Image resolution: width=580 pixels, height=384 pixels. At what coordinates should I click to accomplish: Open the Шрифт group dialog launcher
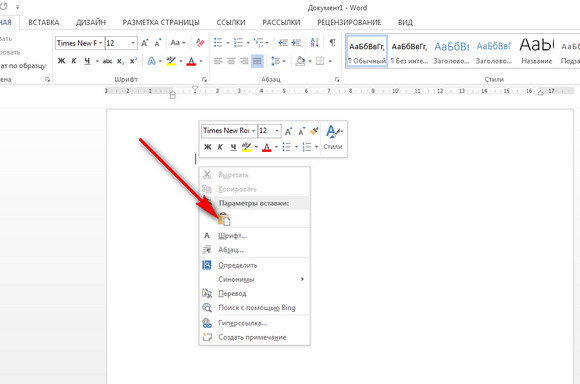(204, 80)
